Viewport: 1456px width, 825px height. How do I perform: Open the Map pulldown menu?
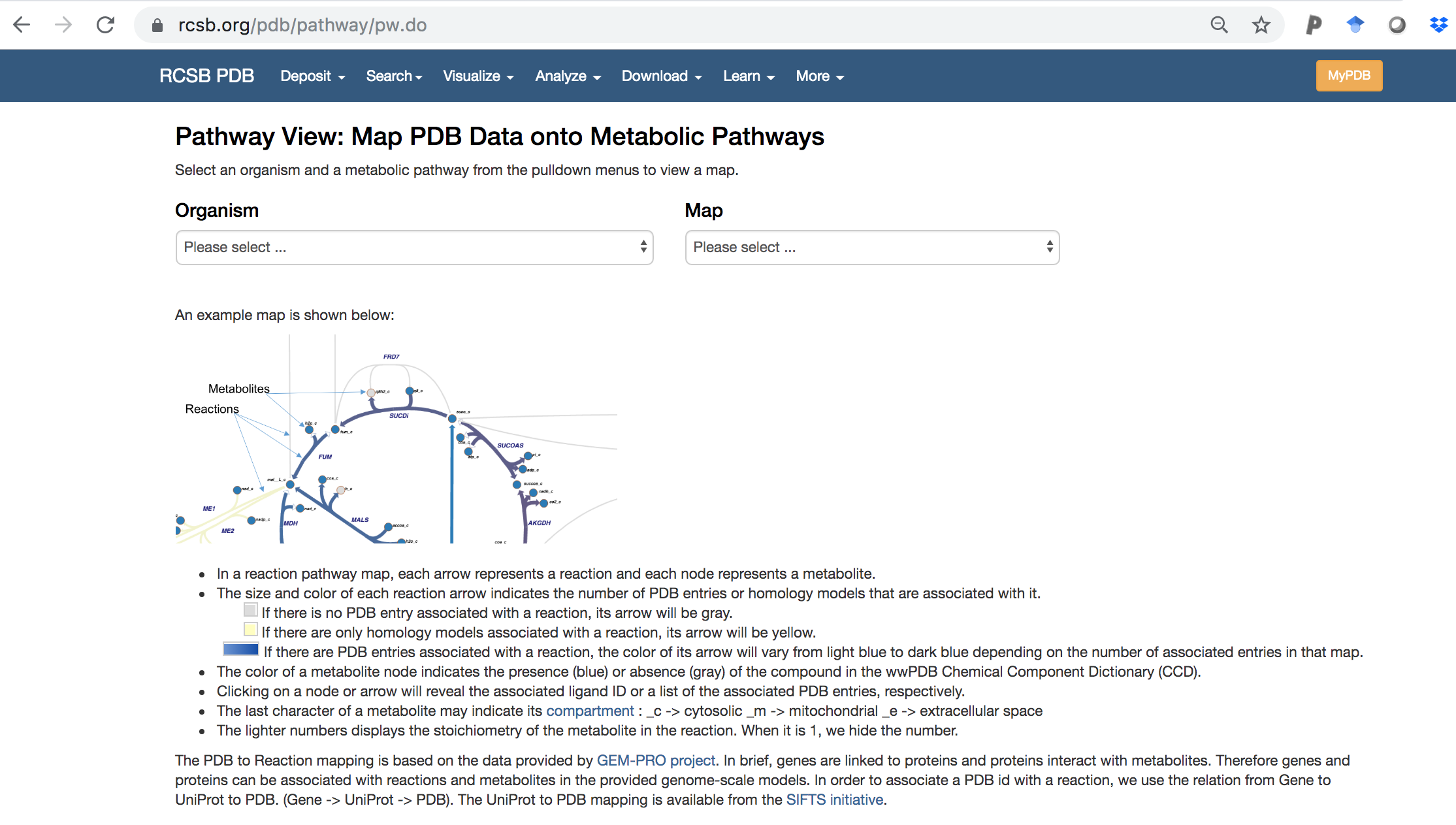872,248
